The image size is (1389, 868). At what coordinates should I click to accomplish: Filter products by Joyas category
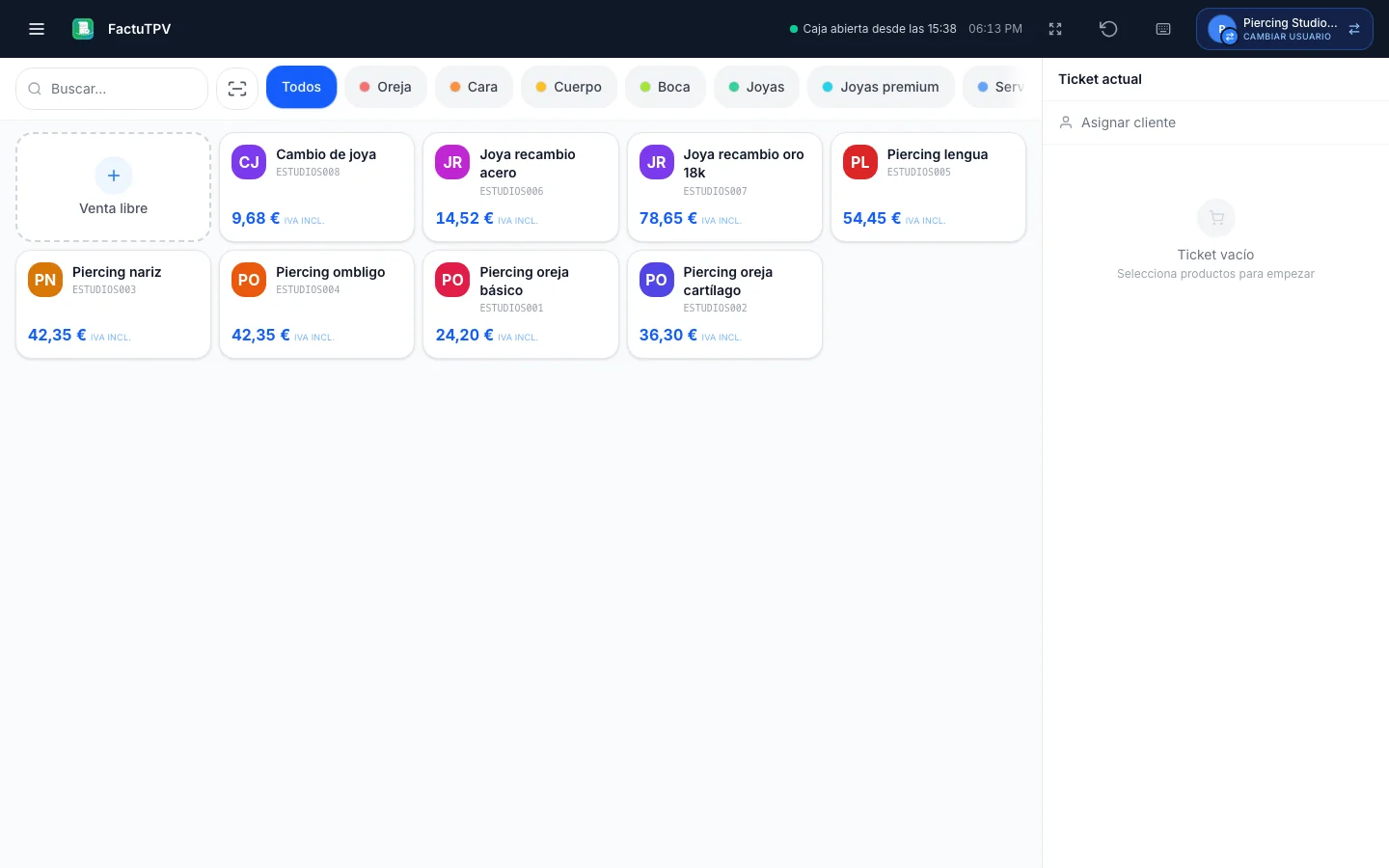coord(757,87)
